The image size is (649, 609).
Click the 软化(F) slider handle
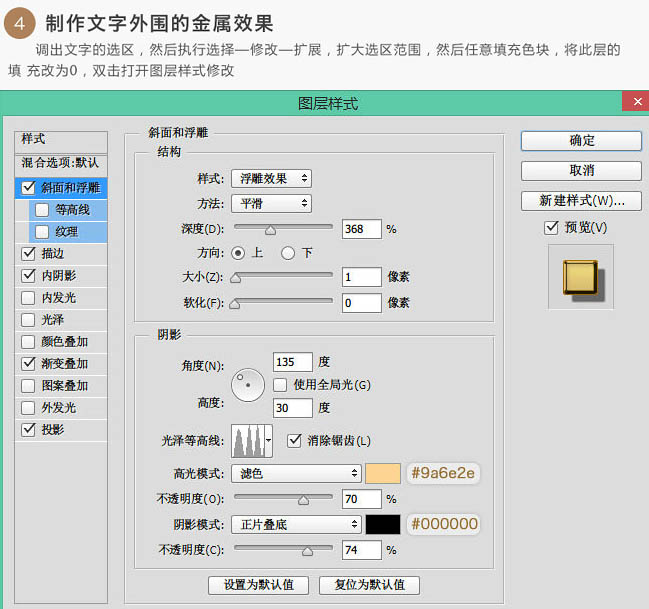tap(235, 304)
